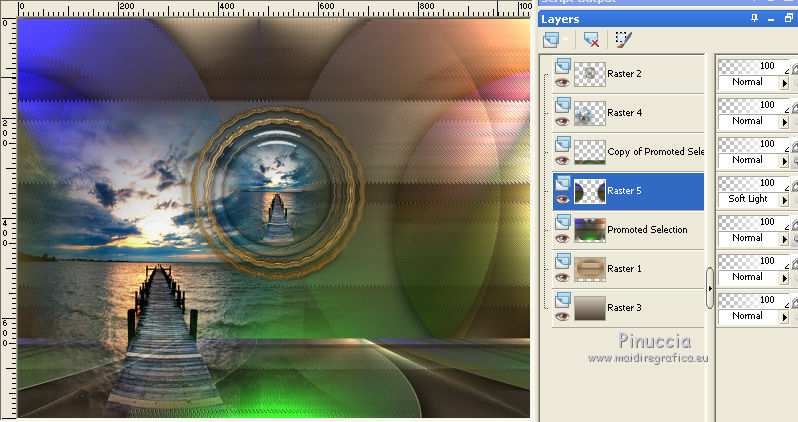Select the Raster 2 layer name
The height and width of the screenshot is (422, 798).
pyautogui.click(x=624, y=74)
